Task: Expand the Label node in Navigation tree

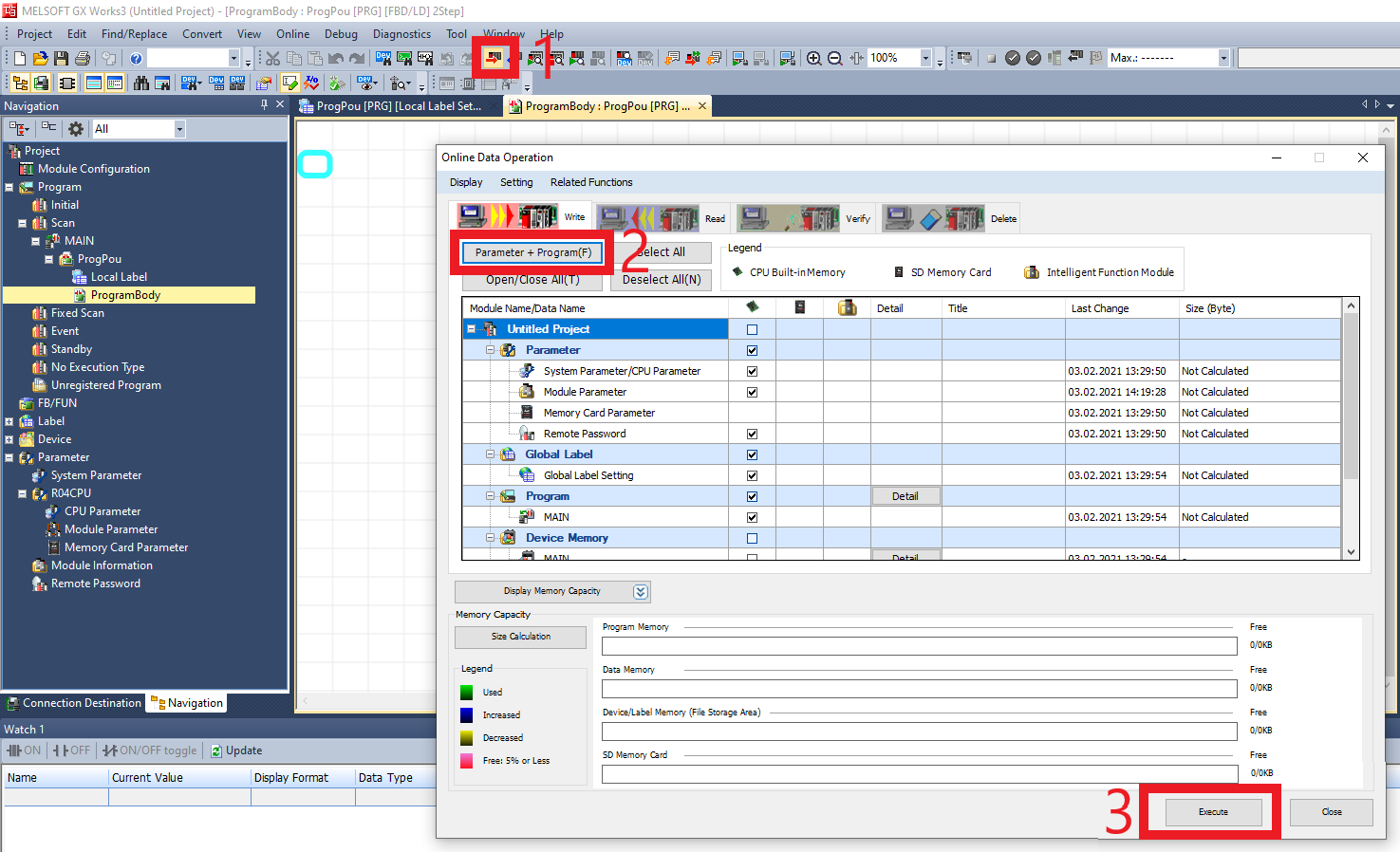Action: click(x=9, y=421)
